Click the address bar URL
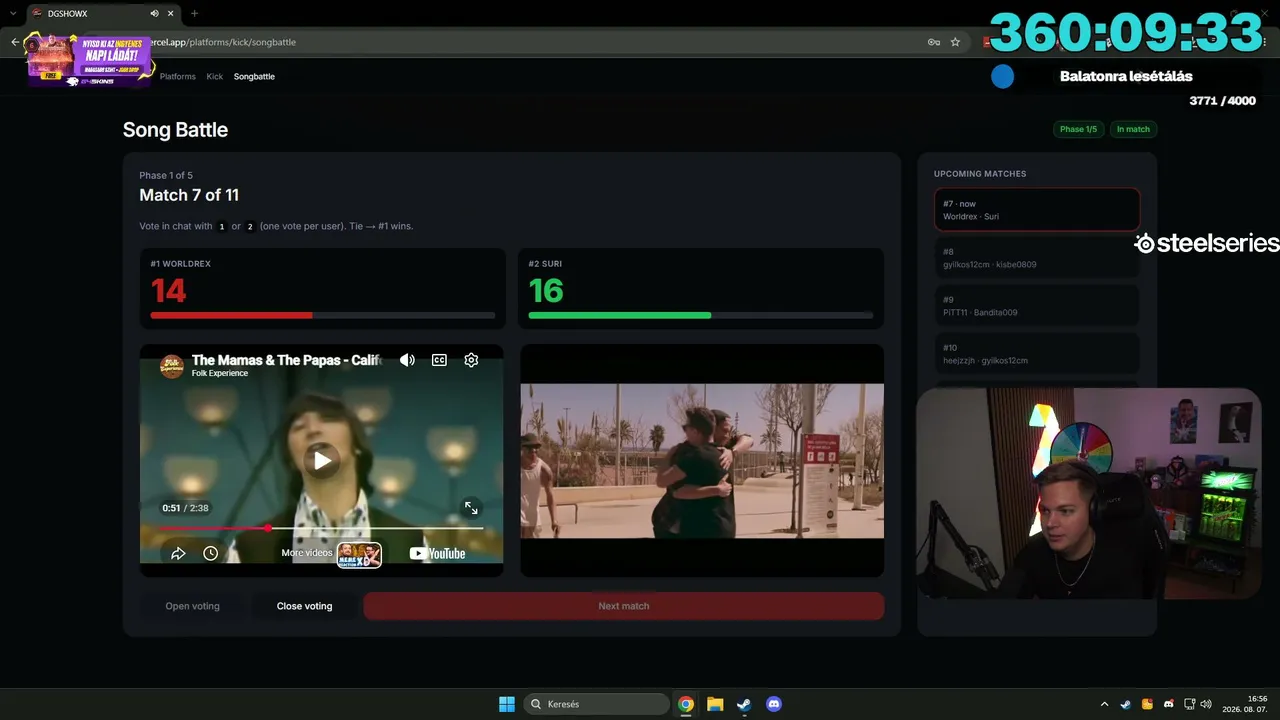 click(222, 42)
